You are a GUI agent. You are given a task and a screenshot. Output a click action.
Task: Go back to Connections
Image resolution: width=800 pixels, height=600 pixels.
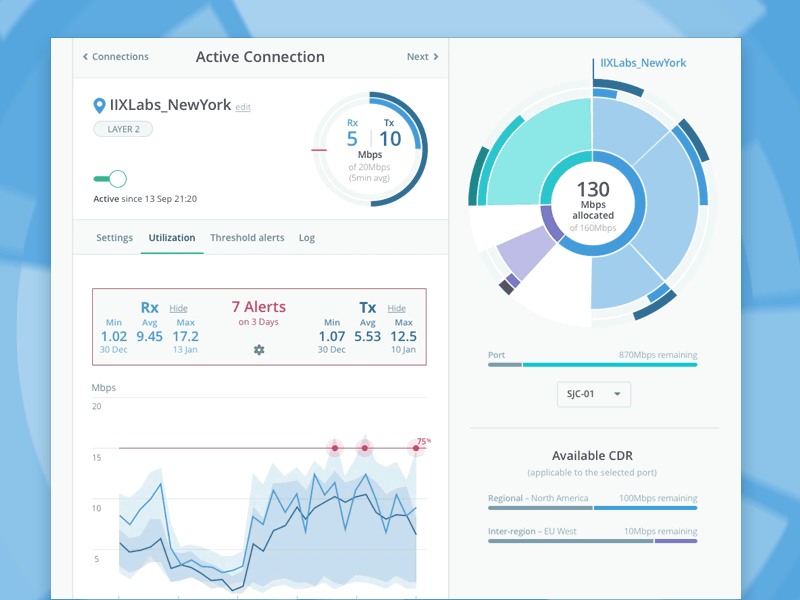click(x=116, y=57)
